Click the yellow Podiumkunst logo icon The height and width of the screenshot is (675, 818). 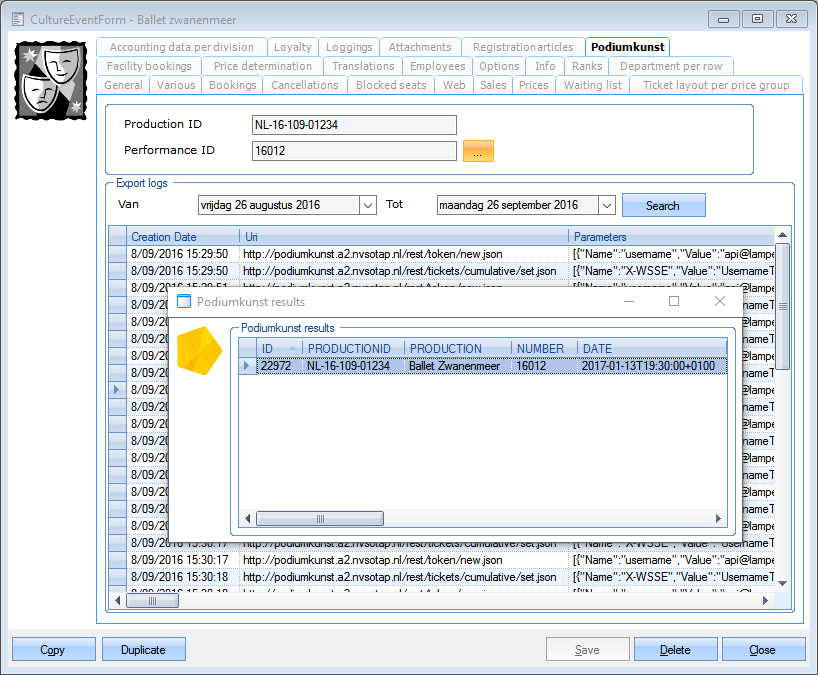click(x=197, y=352)
